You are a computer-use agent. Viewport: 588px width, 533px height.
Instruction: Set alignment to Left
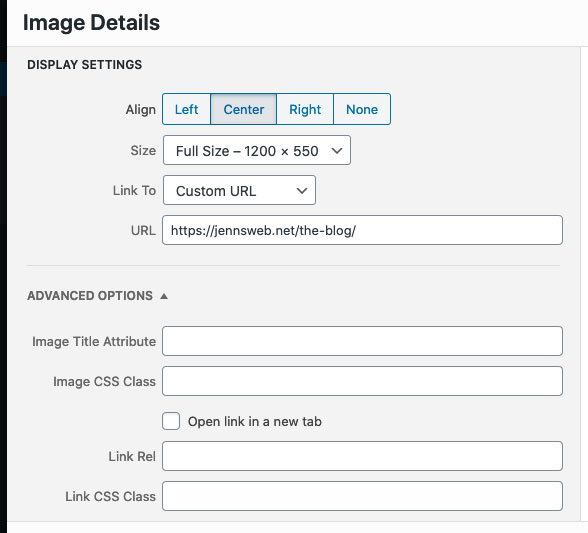(186, 109)
